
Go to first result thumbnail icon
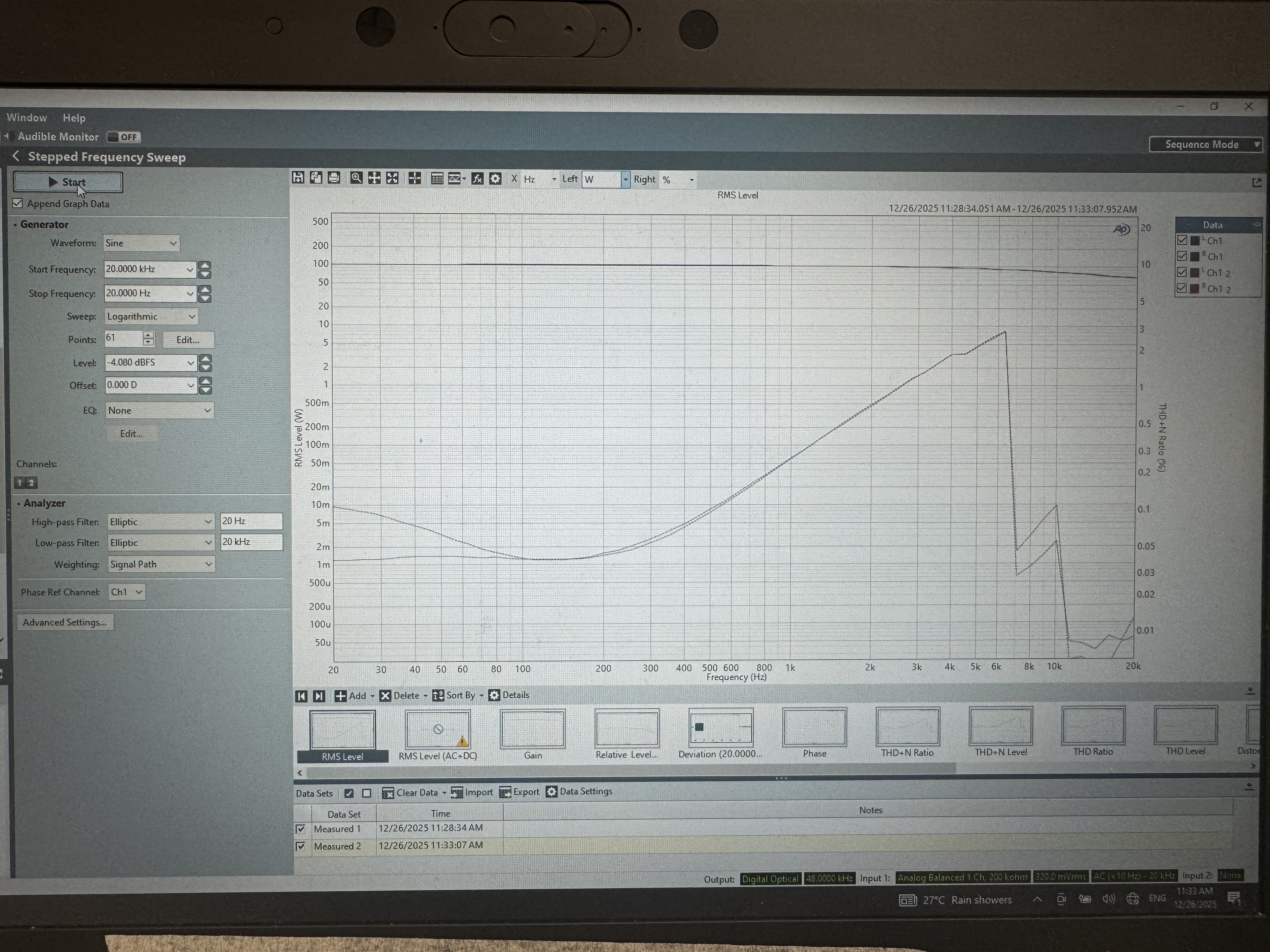click(x=301, y=696)
